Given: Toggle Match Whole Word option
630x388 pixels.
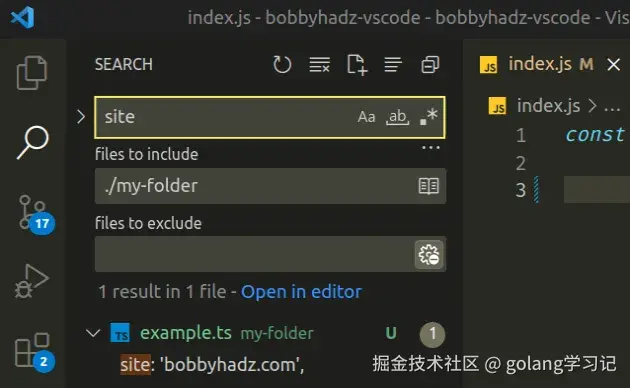Looking at the screenshot, I should 397,117.
